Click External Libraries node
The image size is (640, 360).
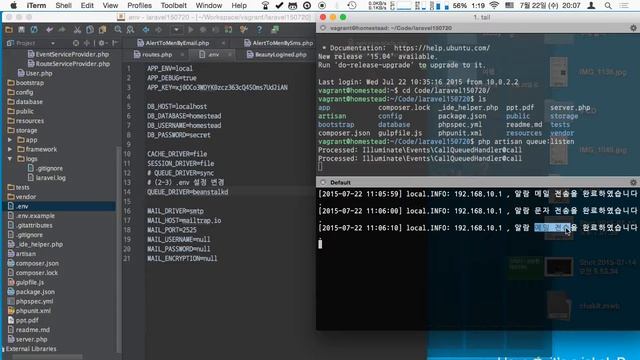(x=30, y=349)
